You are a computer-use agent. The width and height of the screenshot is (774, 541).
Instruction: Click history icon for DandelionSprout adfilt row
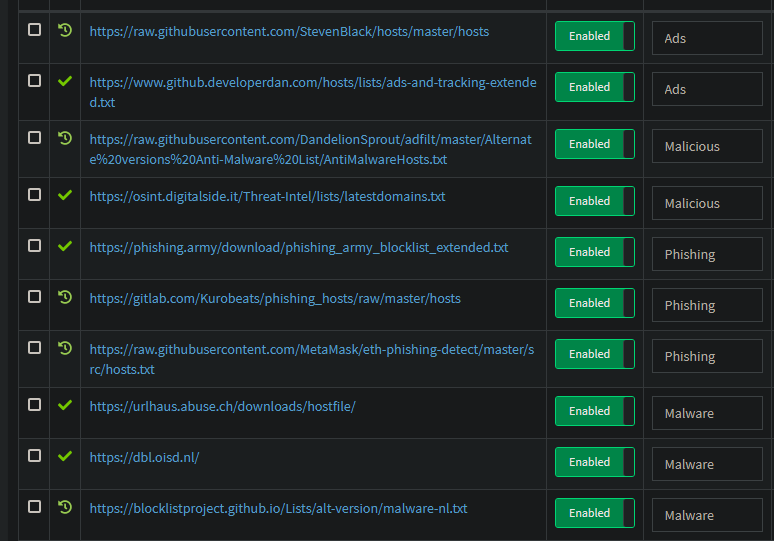tap(65, 138)
